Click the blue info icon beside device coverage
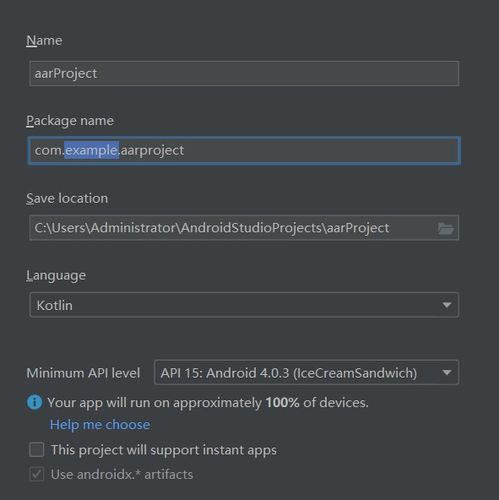Viewport: 499px width, 500px height. click(x=34, y=402)
